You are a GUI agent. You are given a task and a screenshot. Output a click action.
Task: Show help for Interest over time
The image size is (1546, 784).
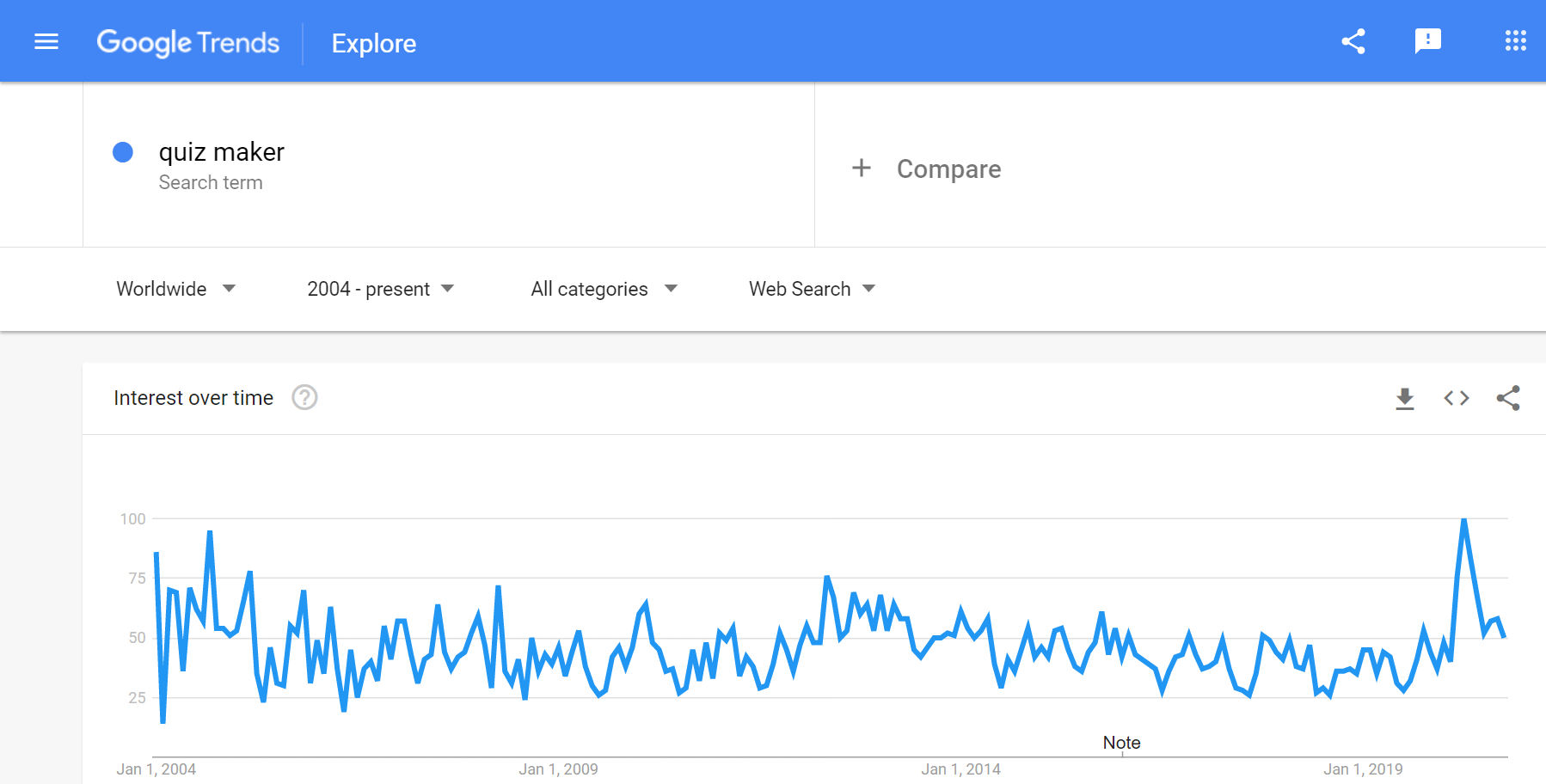tap(304, 398)
